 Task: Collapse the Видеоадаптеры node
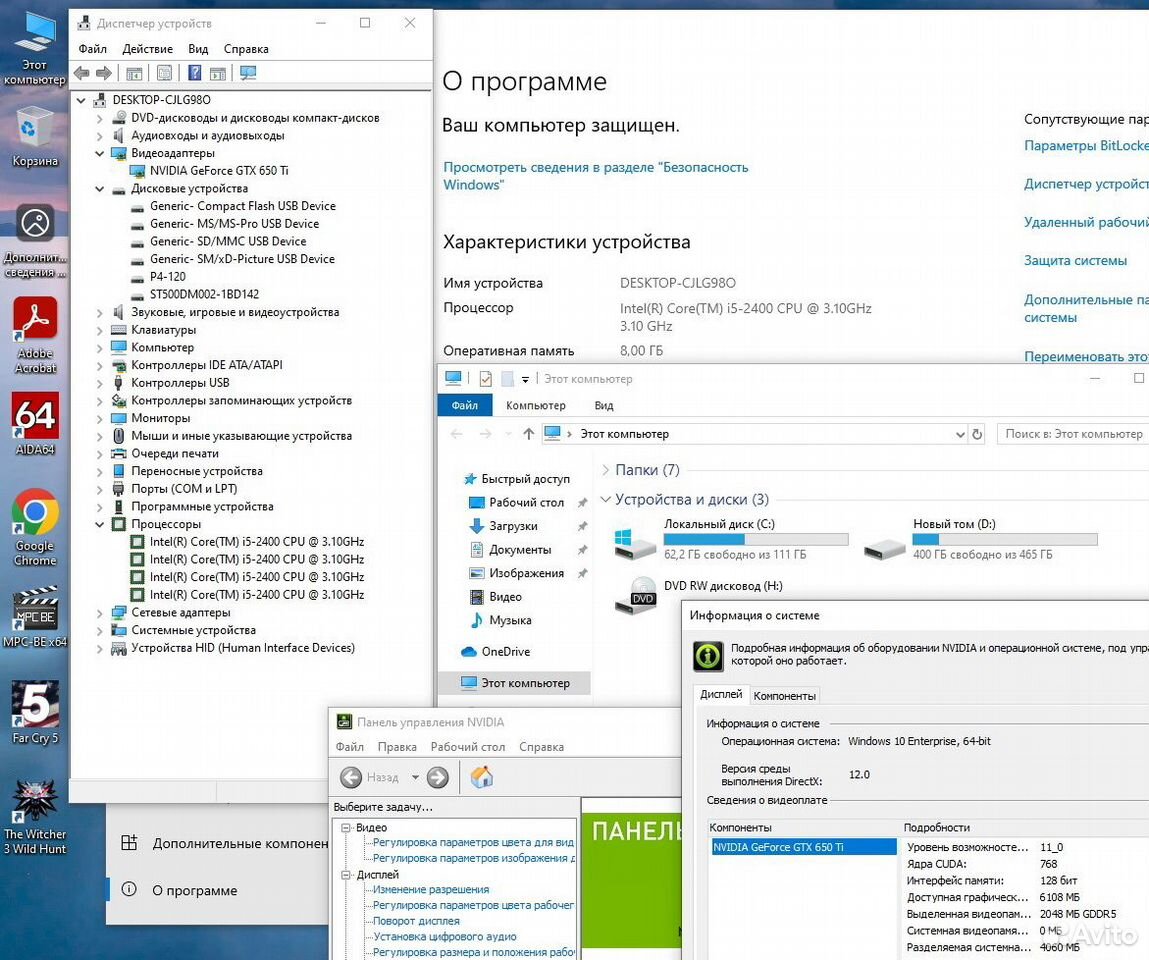[x=100, y=153]
